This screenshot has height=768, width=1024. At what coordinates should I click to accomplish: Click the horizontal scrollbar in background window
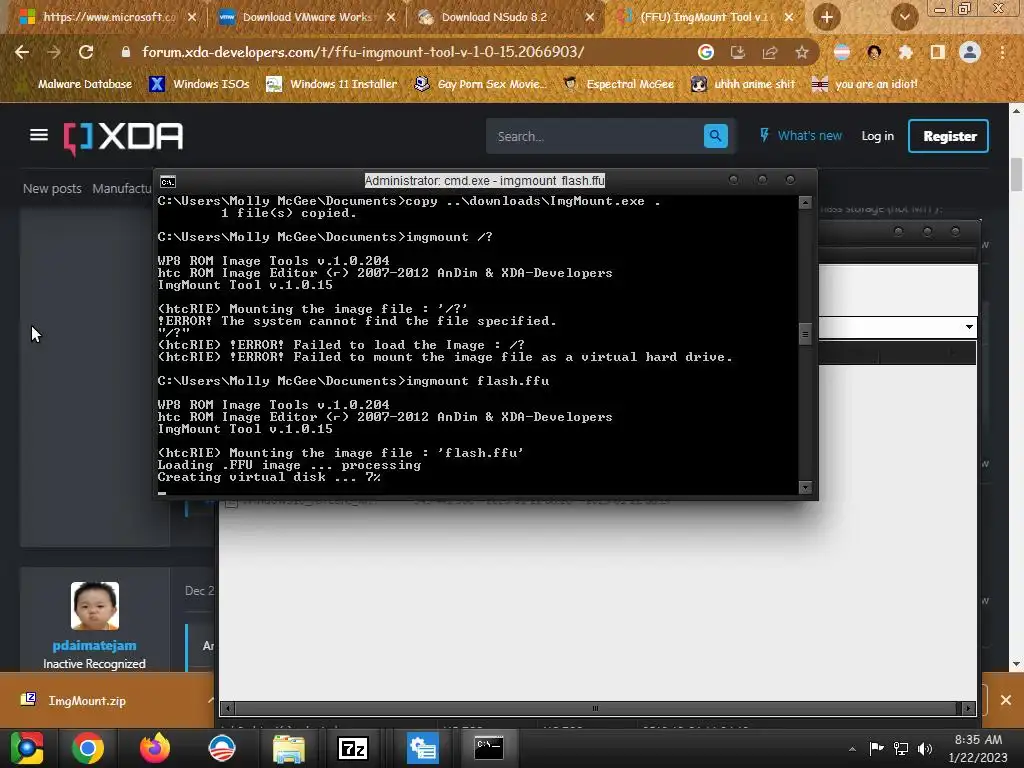595,708
